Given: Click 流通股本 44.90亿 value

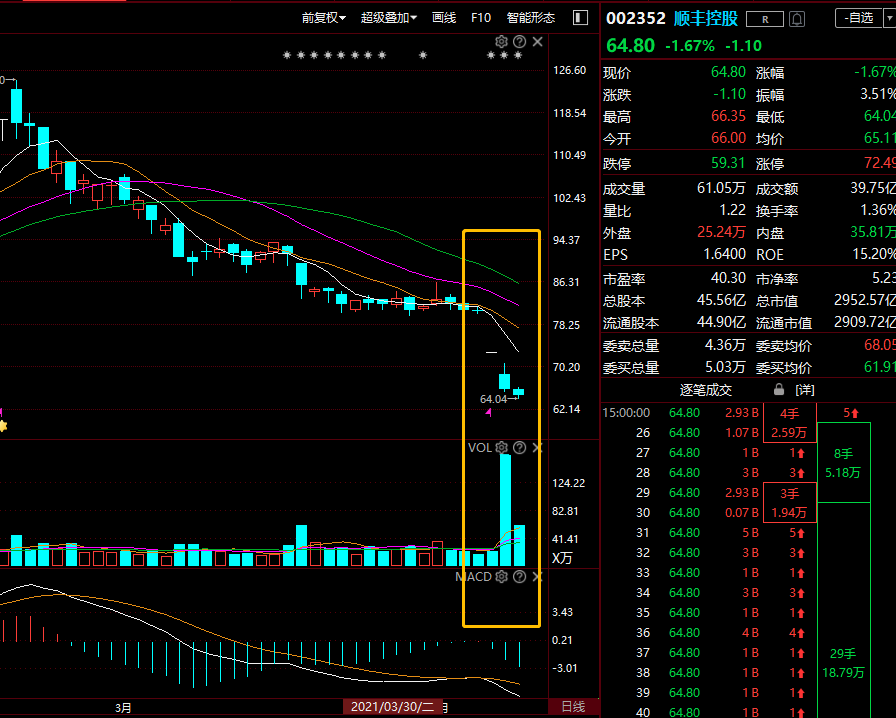Looking at the screenshot, I should [x=721, y=322].
